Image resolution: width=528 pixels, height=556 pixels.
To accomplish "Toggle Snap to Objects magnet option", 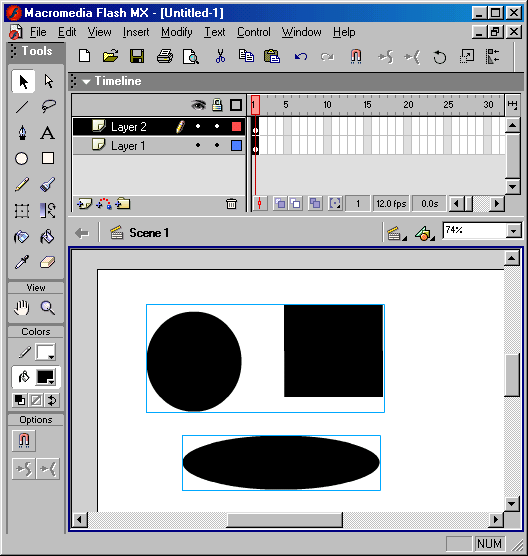I will 24,440.
